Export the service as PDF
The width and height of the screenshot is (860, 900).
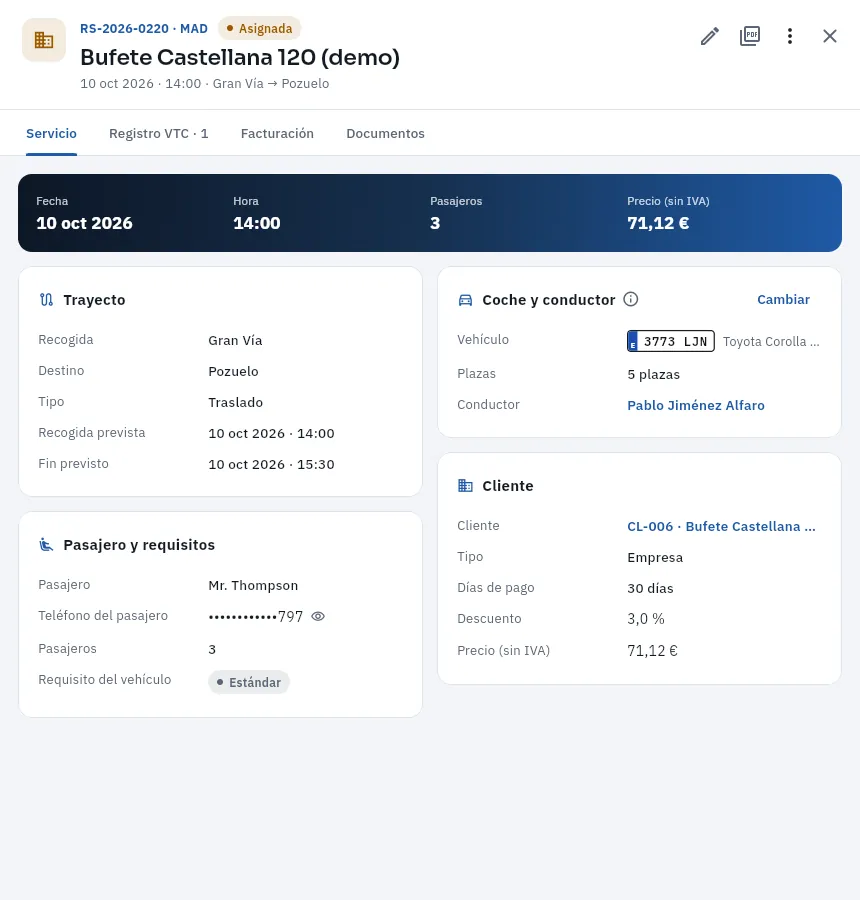(750, 36)
